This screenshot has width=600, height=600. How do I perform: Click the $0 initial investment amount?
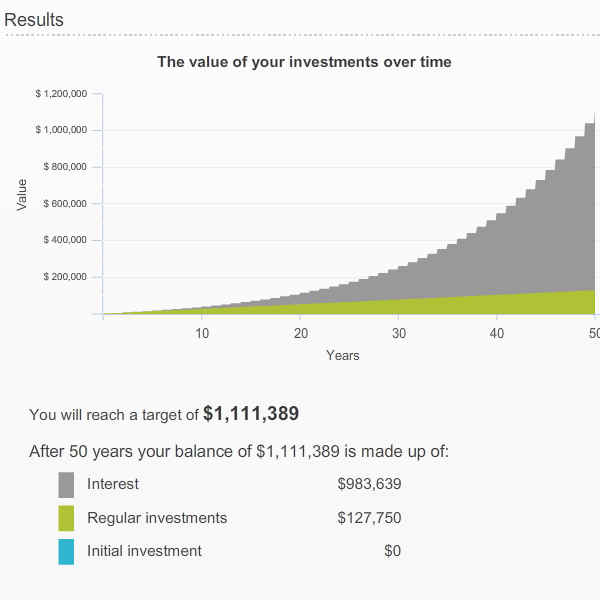[393, 551]
